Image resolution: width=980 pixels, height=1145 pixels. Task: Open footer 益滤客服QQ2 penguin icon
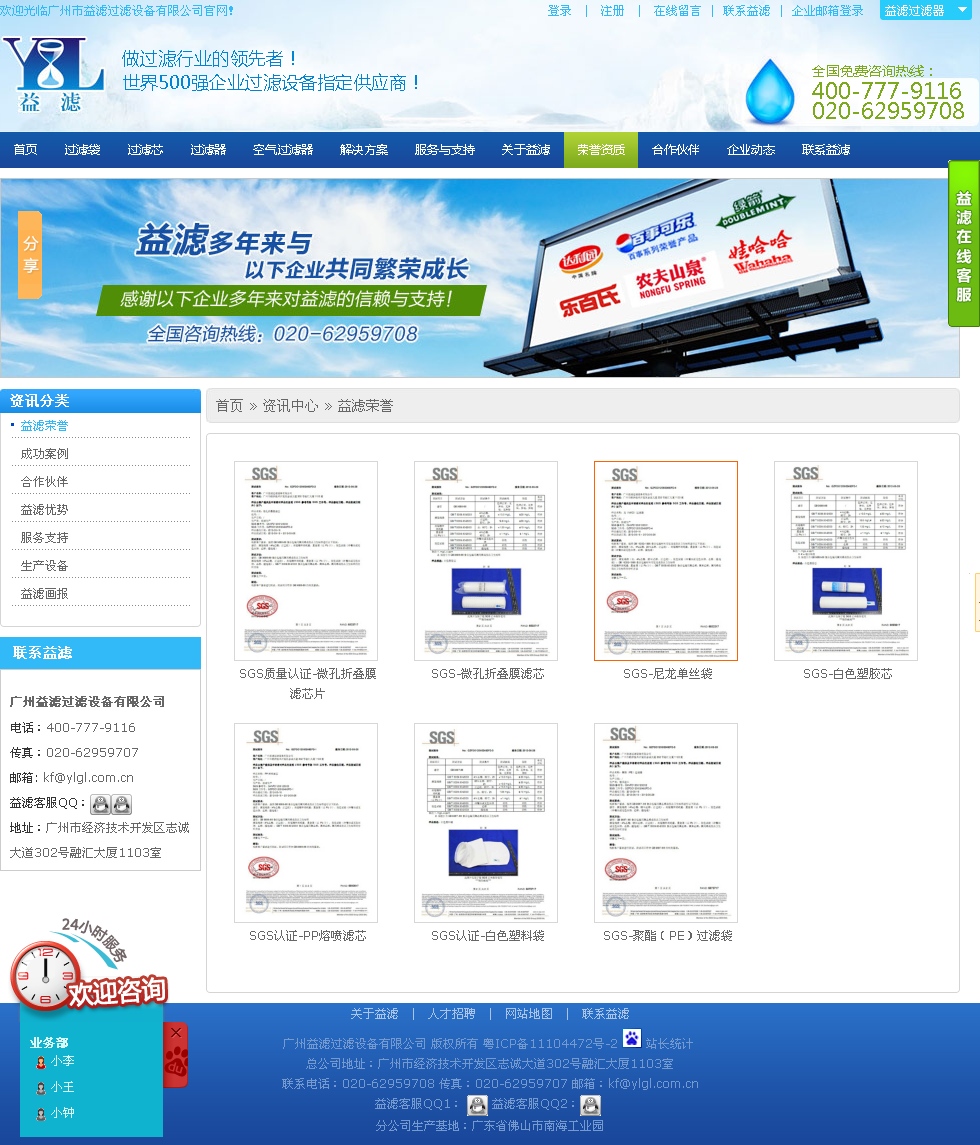tap(591, 1105)
